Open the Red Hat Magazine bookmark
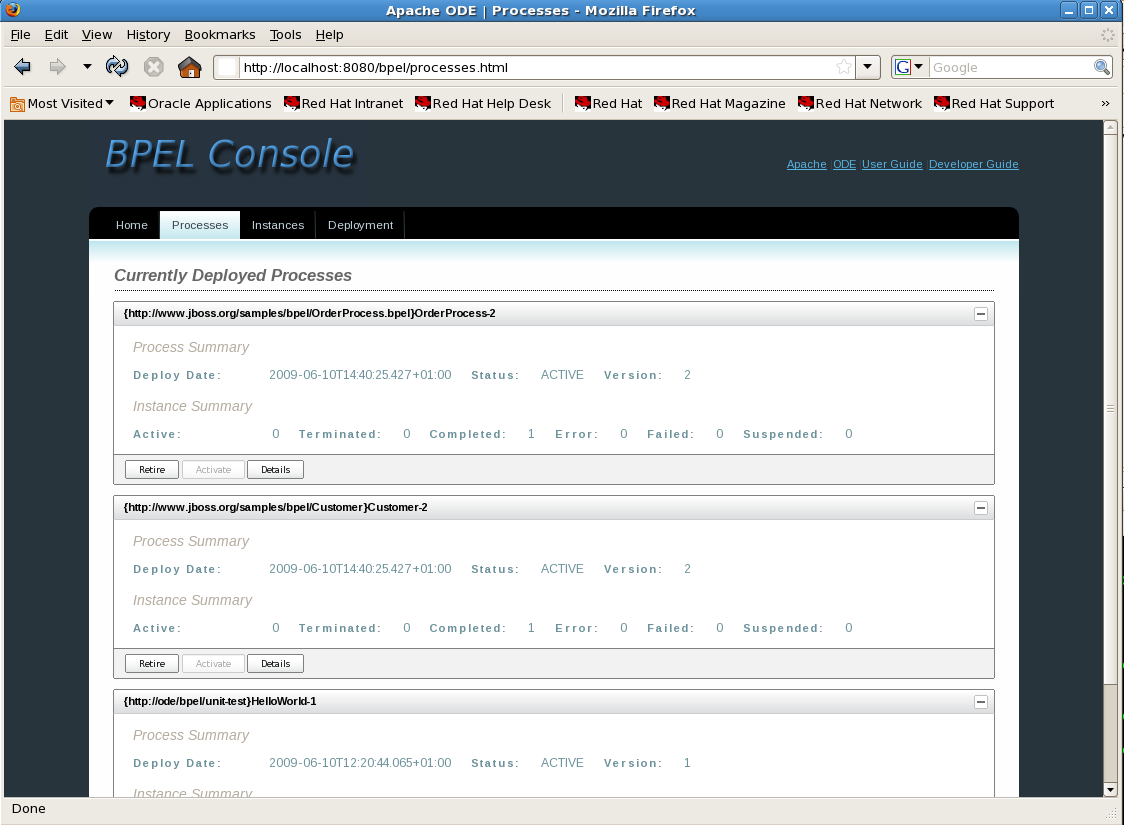This screenshot has height=825, width=1124. click(x=720, y=103)
